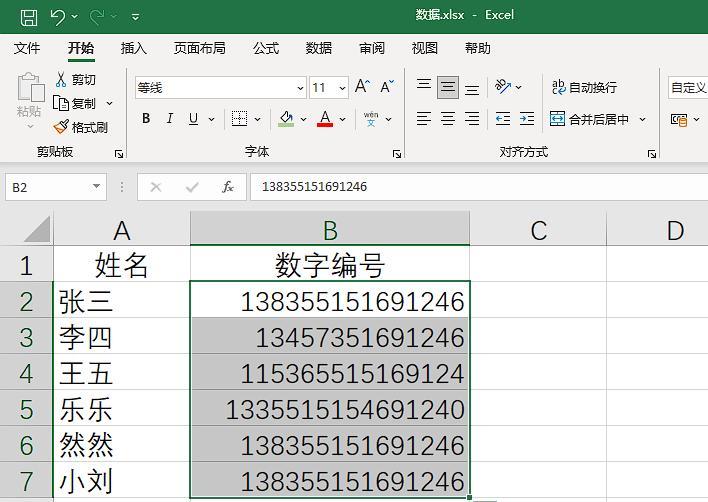The width and height of the screenshot is (708, 502).
Task: Switch to the 数据 ribbon tab
Action: [x=319, y=48]
